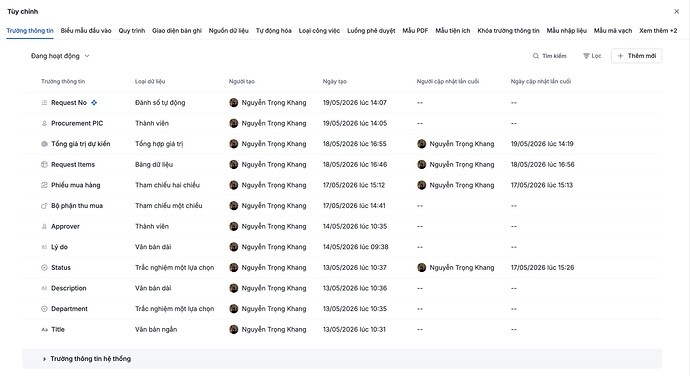Open the Procurement PIC field name
This screenshot has height=376, width=690.
pos(77,123)
